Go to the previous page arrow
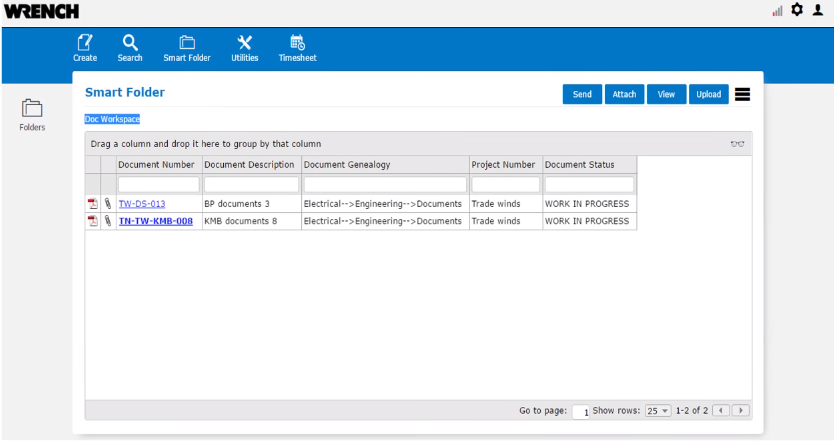Image resolution: width=834 pixels, height=441 pixels. tap(723, 411)
